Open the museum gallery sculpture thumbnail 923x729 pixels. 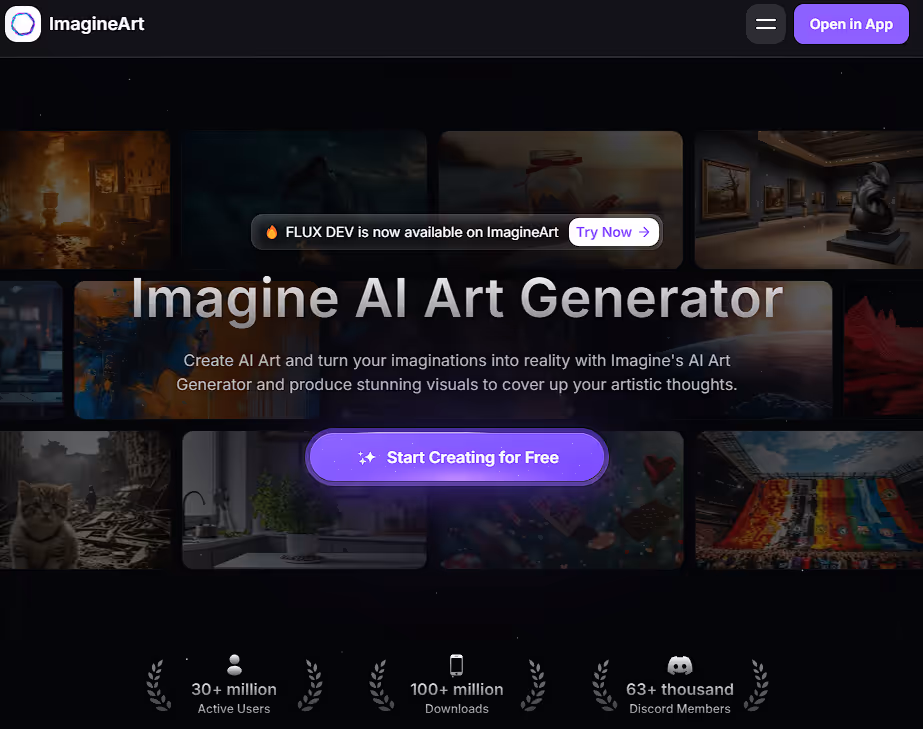(809, 200)
